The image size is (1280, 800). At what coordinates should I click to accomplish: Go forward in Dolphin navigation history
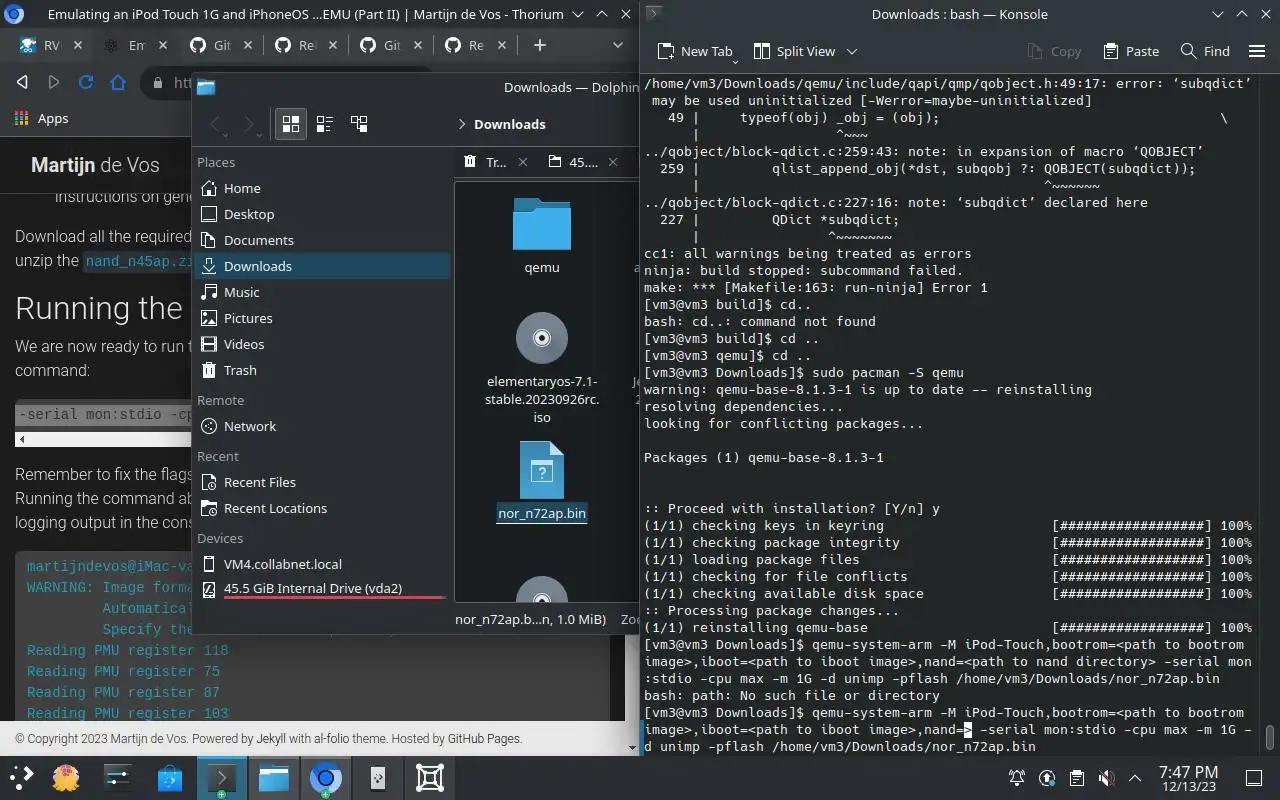249,124
